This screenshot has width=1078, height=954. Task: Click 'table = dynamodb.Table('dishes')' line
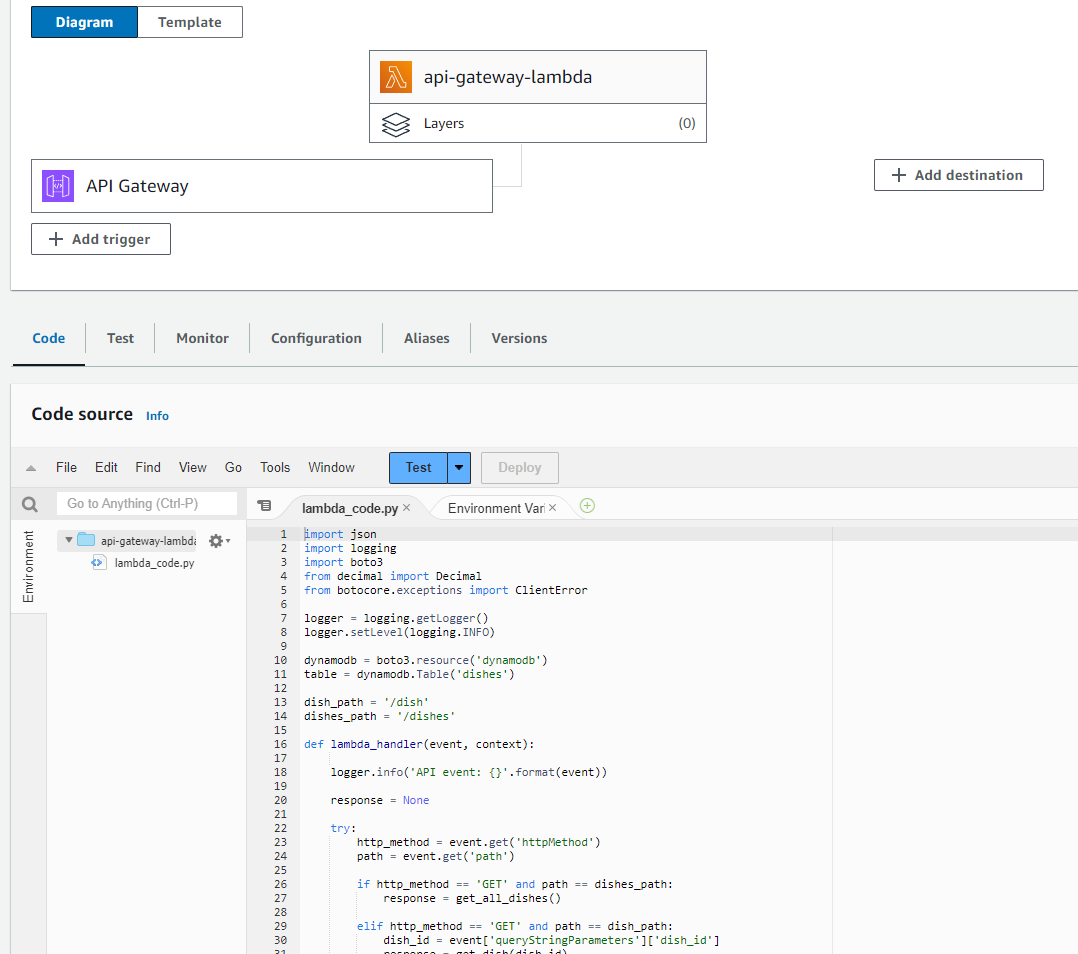pos(409,674)
